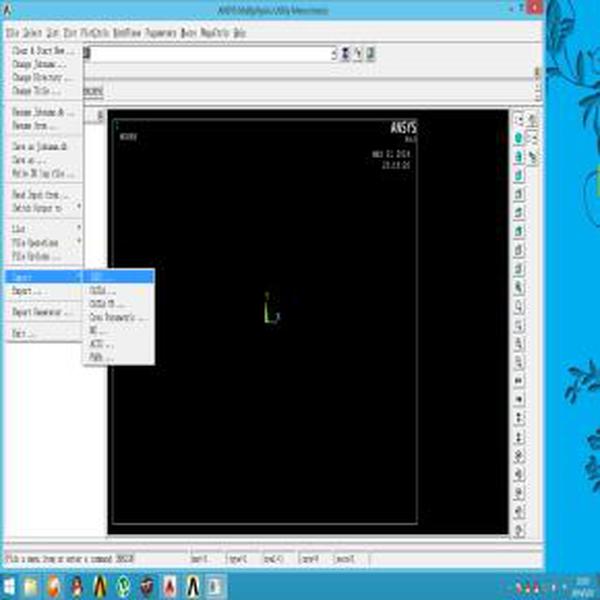Click the Fit View icon
This screenshot has width=600, height=600.
pyautogui.click(x=518, y=288)
